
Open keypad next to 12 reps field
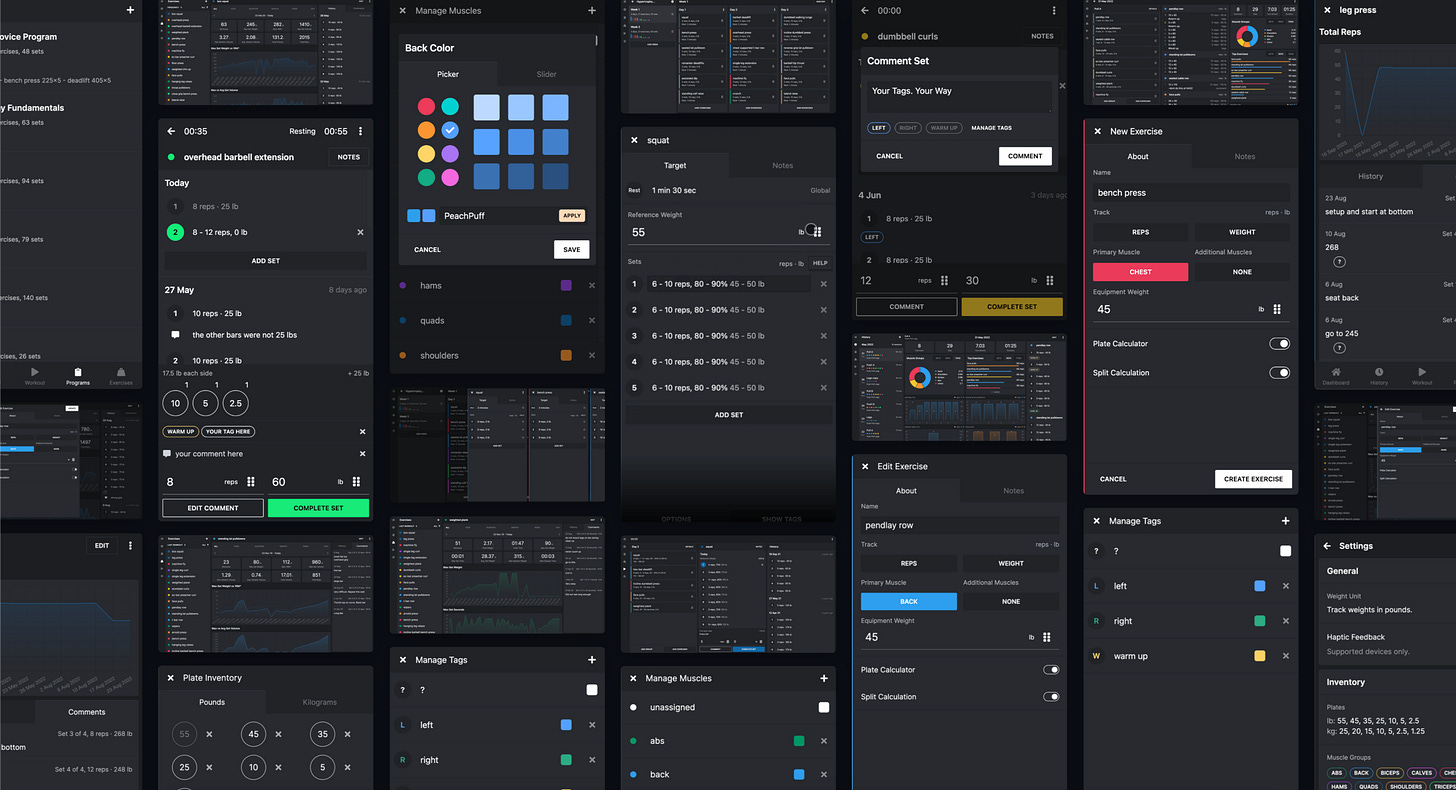944,281
